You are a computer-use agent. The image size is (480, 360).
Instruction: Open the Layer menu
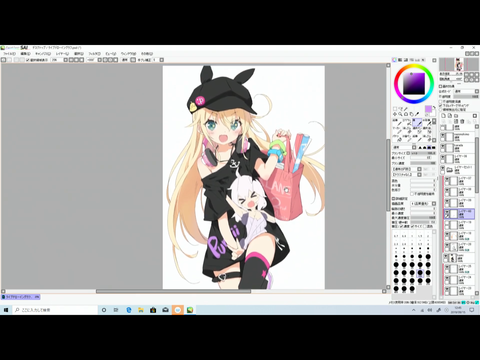point(62,54)
